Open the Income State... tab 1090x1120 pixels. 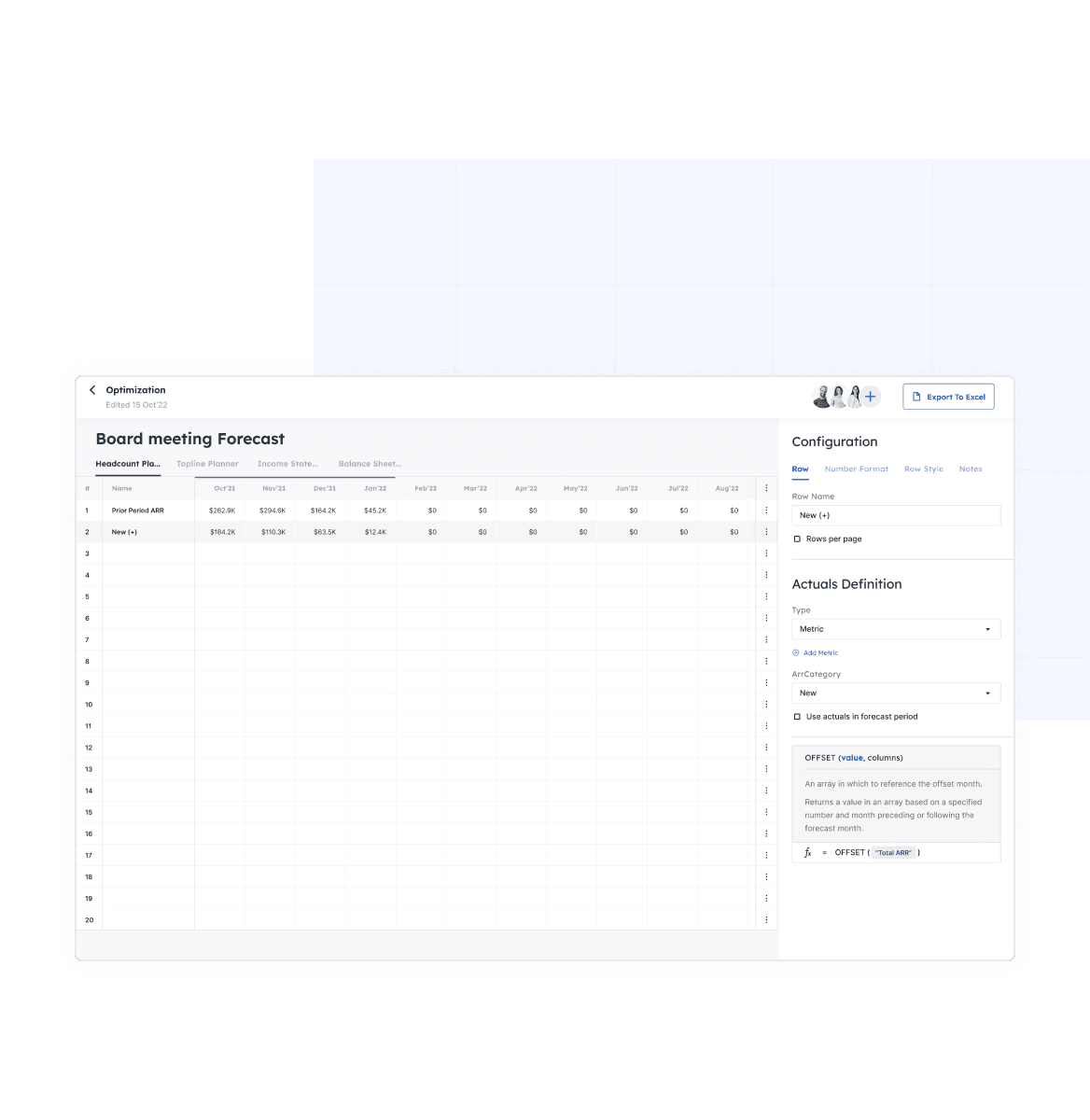287,464
